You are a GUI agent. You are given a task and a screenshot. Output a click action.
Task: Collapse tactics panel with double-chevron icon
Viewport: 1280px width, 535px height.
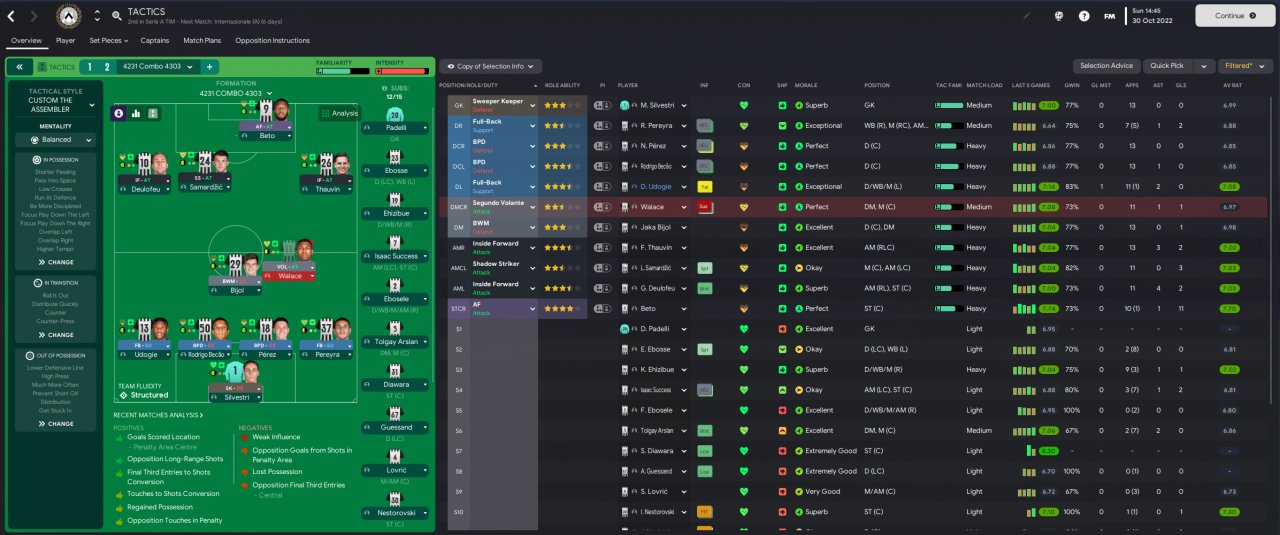click(x=20, y=67)
